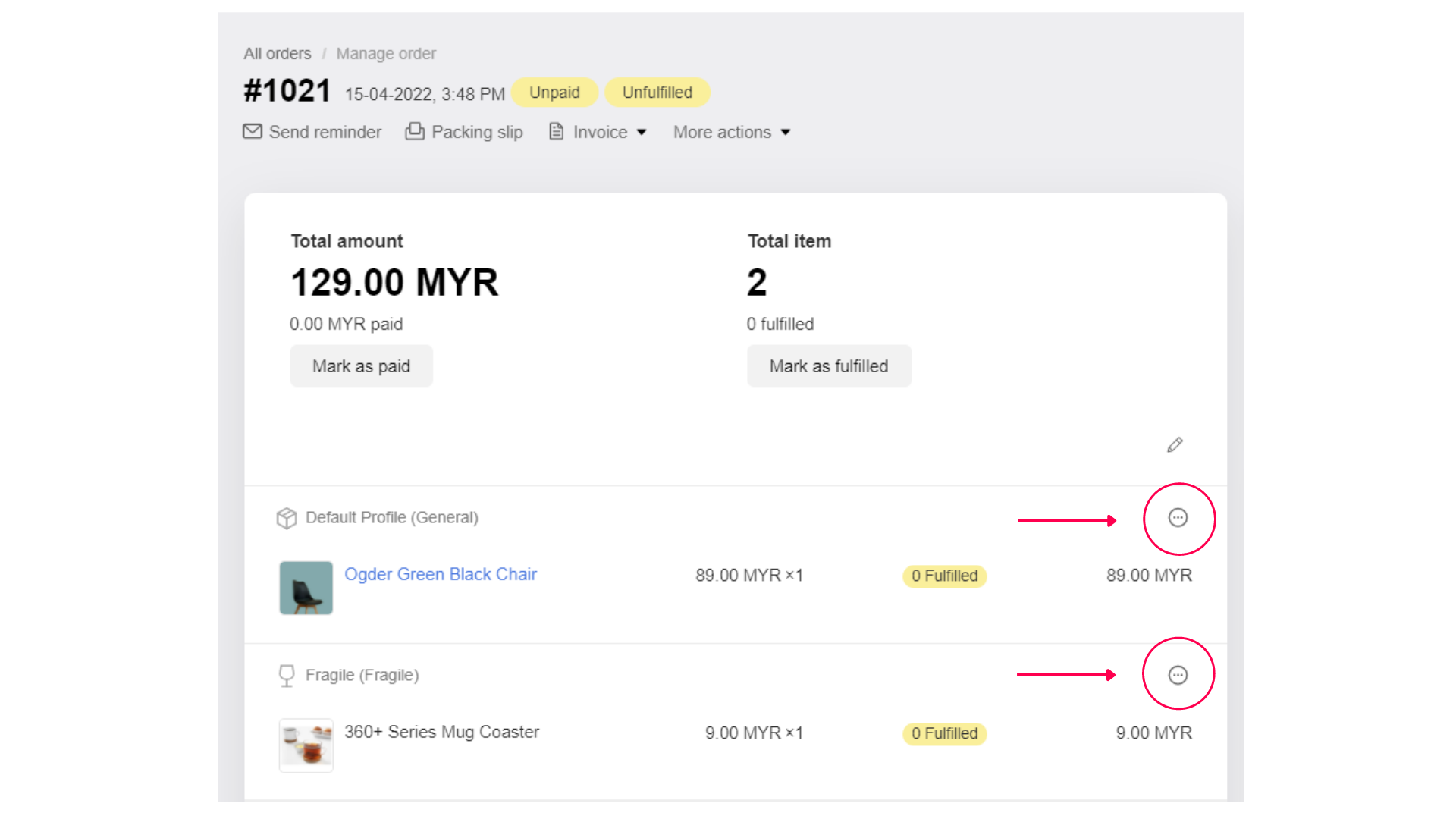Click the coaster's 0 Fulfilled badge
The height and width of the screenshot is (819, 1456).
(x=944, y=733)
